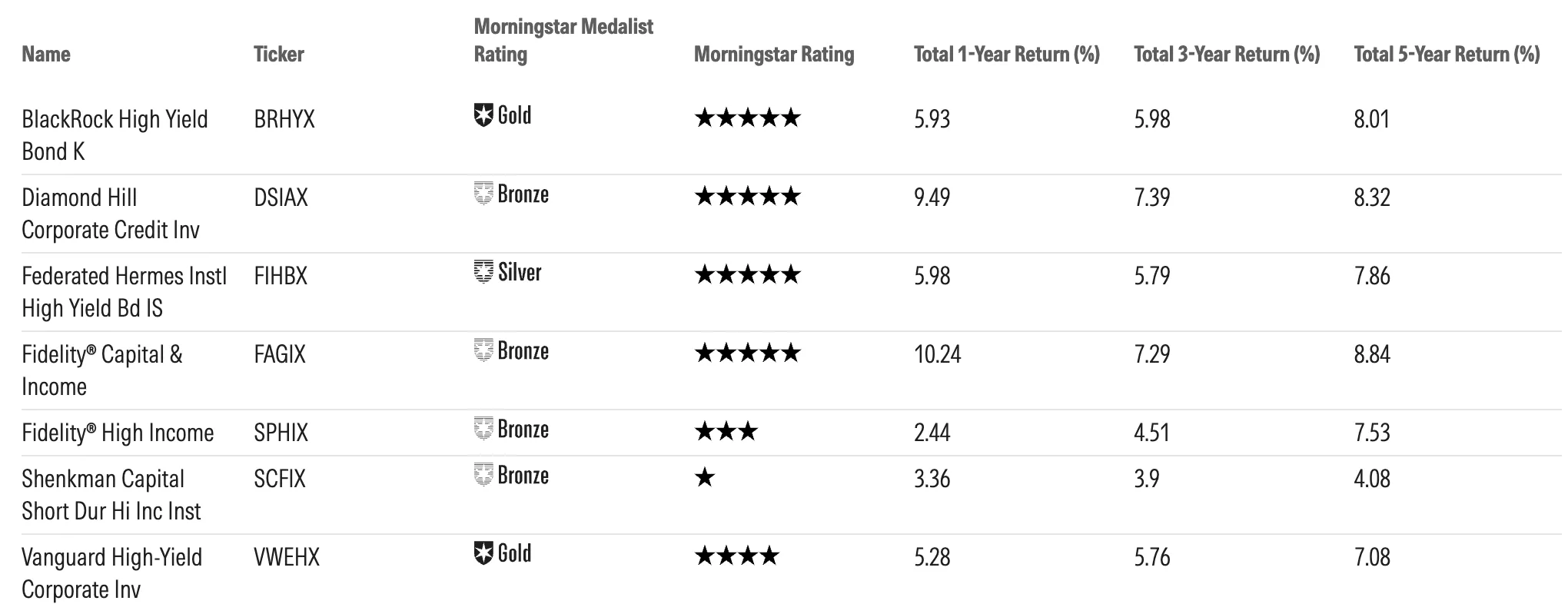Viewport: 1568px width, 604px height.
Task: Open the VWEHX ticker link
Action: (x=287, y=557)
